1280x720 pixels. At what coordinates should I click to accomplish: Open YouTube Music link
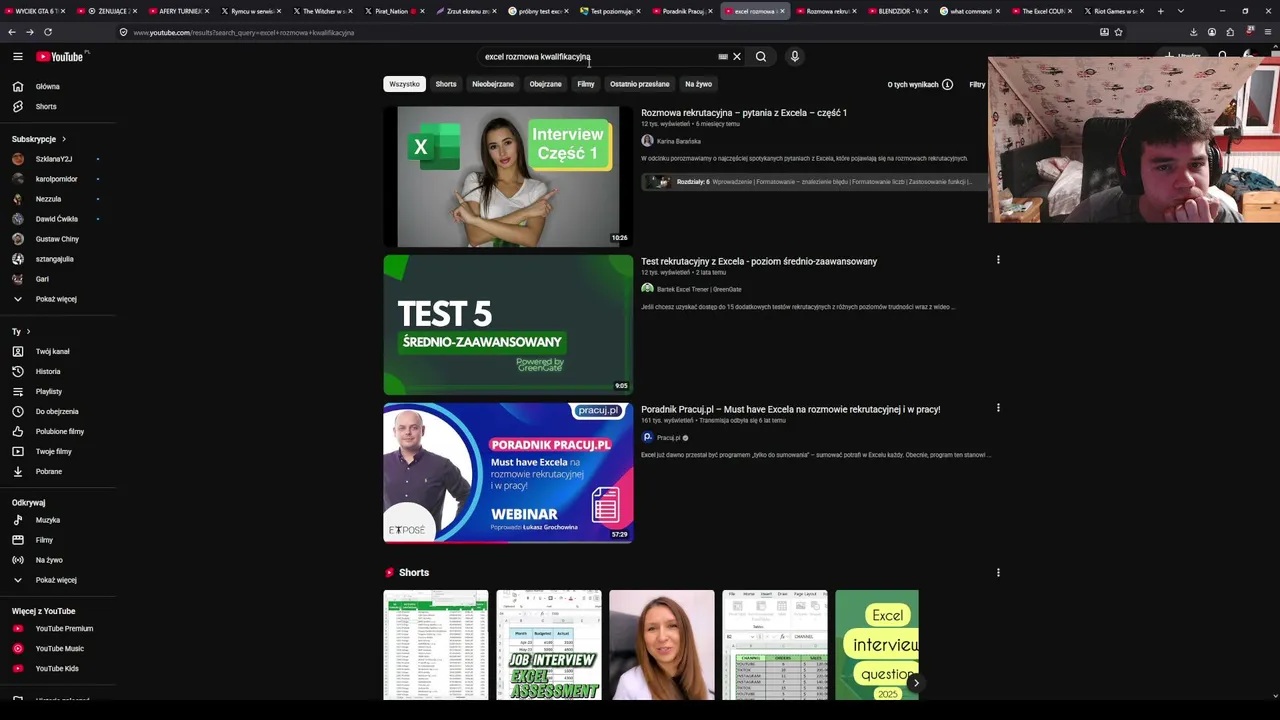tap(58, 649)
